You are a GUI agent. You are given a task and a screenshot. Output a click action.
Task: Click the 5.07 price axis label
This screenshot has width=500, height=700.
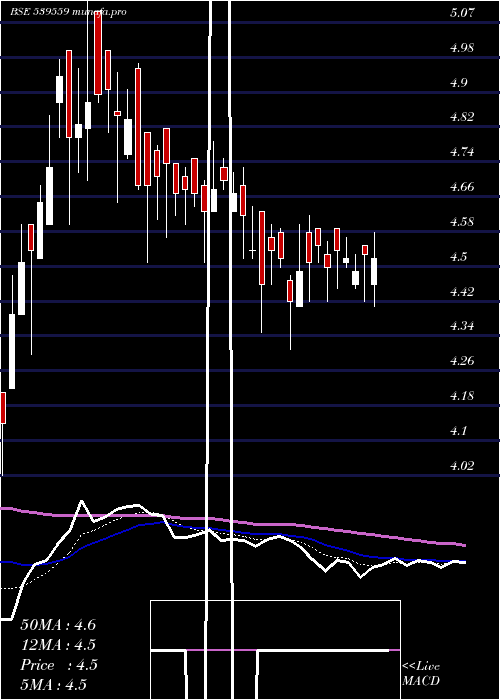click(461, 13)
